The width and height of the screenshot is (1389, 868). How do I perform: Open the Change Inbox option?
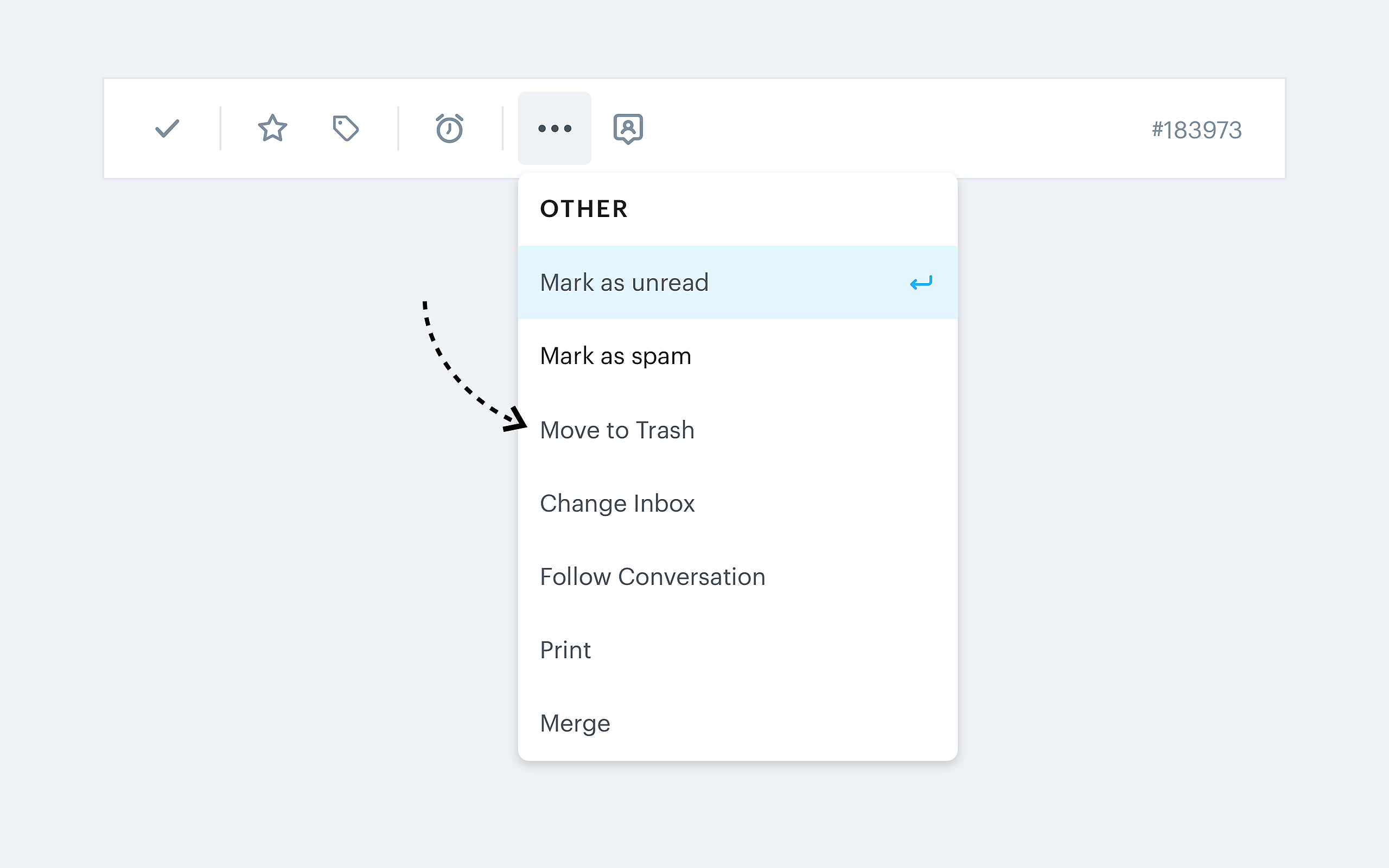click(617, 504)
